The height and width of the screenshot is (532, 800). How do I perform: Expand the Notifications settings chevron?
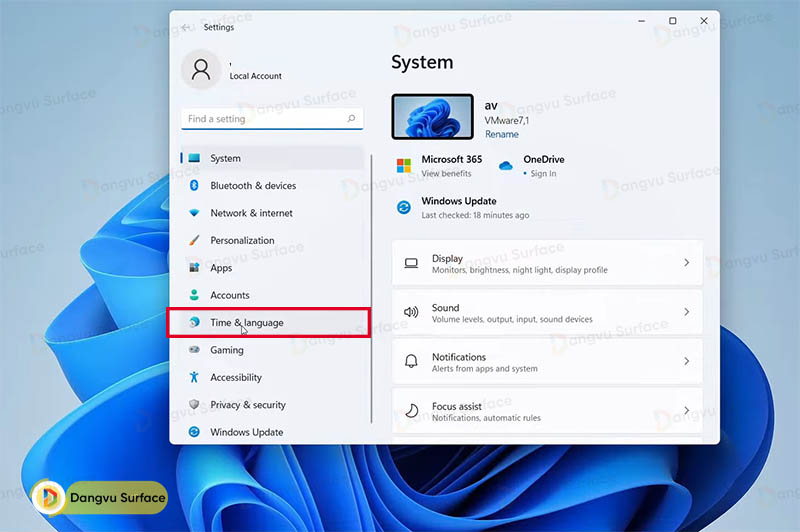click(687, 361)
